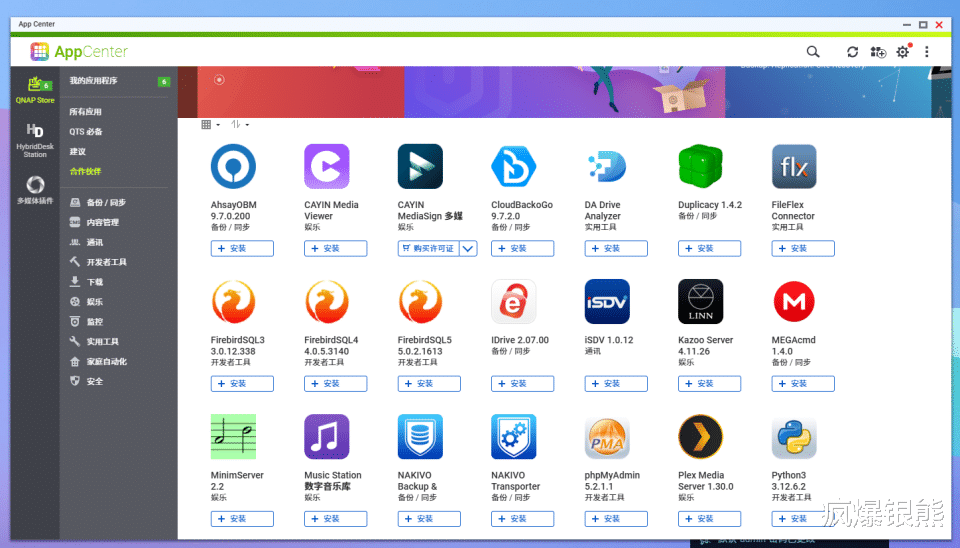
Task: Click the iSDV app icon
Action: (x=607, y=302)
